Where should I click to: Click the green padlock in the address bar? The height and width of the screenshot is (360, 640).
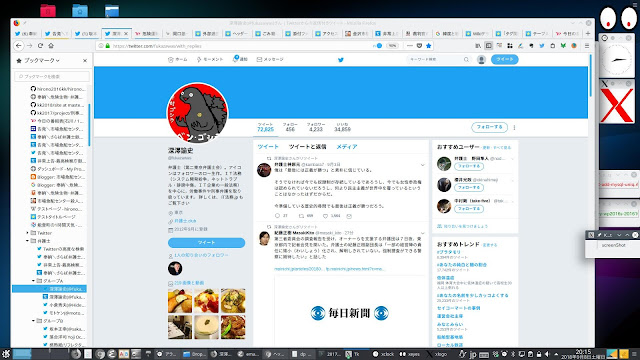click(x=108, y=46)
